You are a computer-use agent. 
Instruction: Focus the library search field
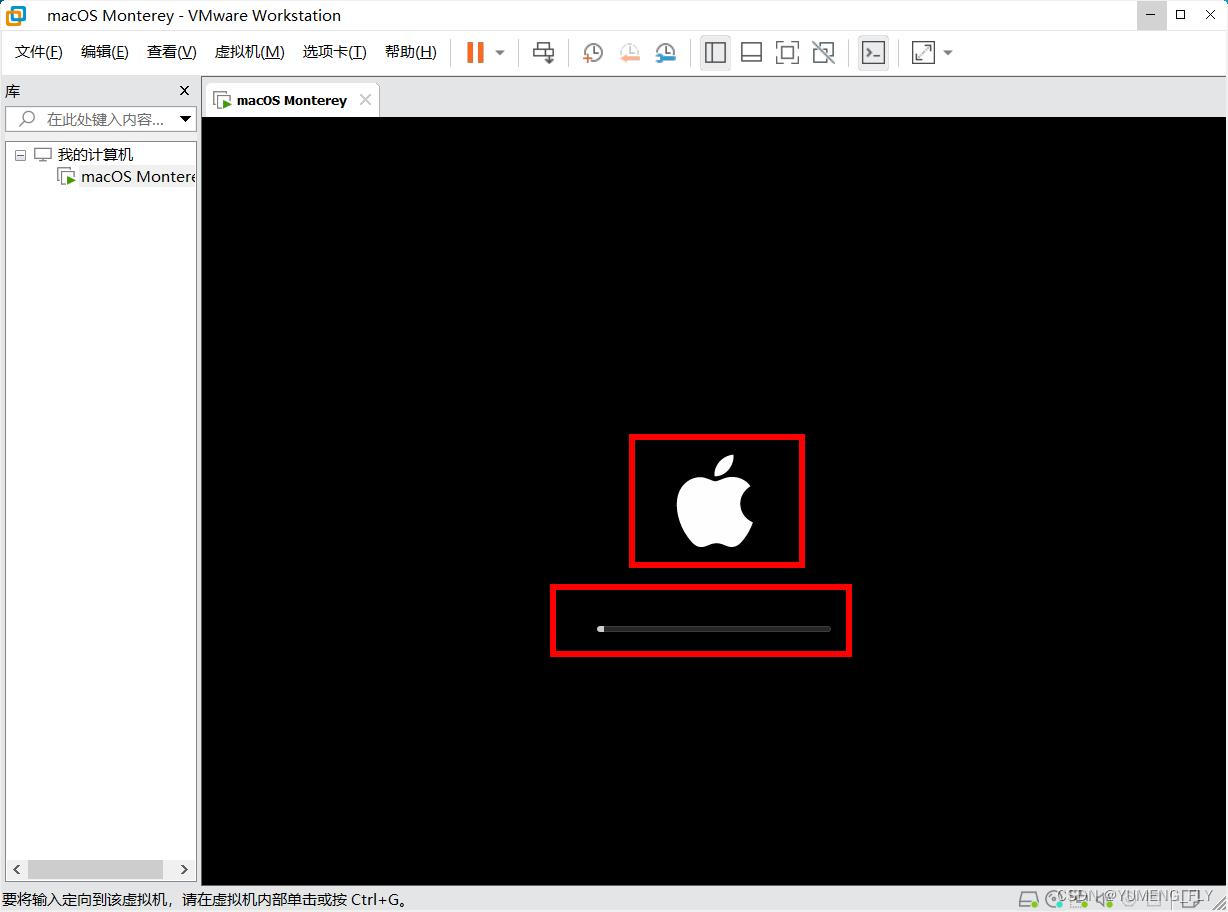click(100, 119)
